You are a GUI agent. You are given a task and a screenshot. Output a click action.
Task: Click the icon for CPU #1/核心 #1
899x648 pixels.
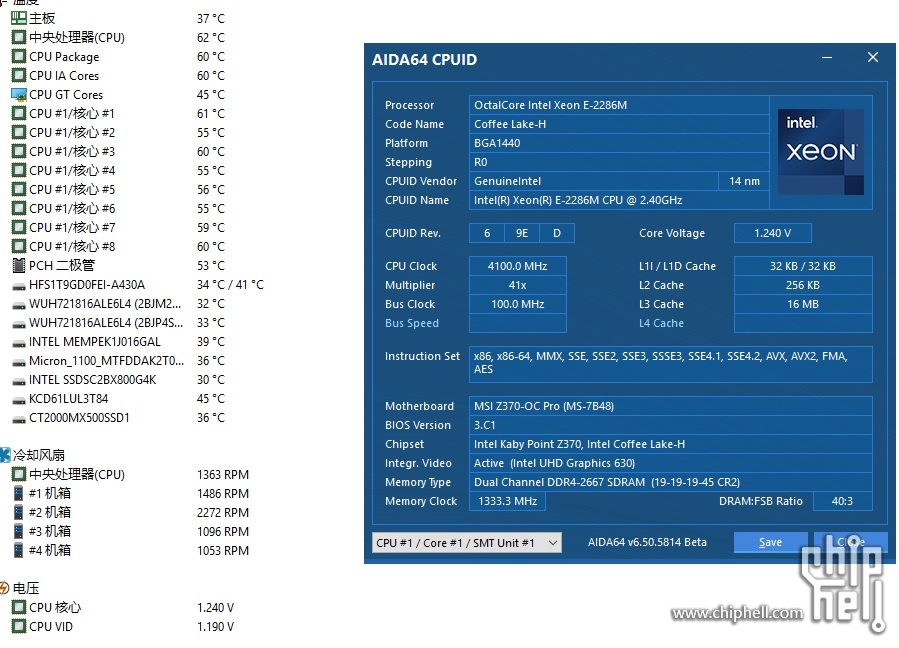[x=19, y=113]
